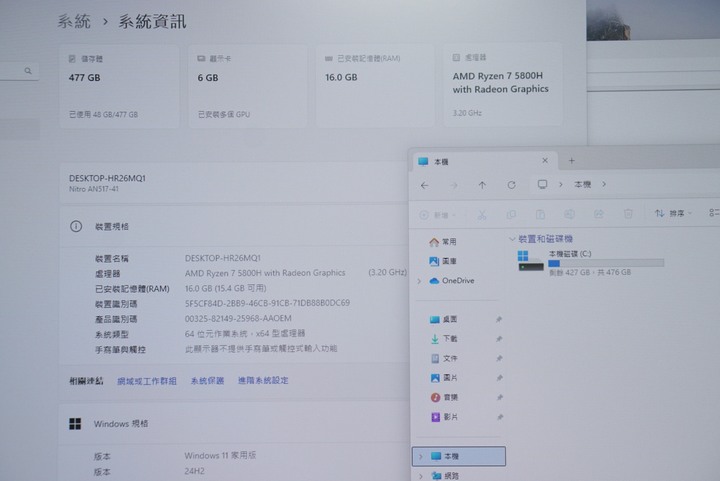This screenshot has width=720, height=481.
Task: Open 網路 Network in sidebar
Action: (444, 475)
